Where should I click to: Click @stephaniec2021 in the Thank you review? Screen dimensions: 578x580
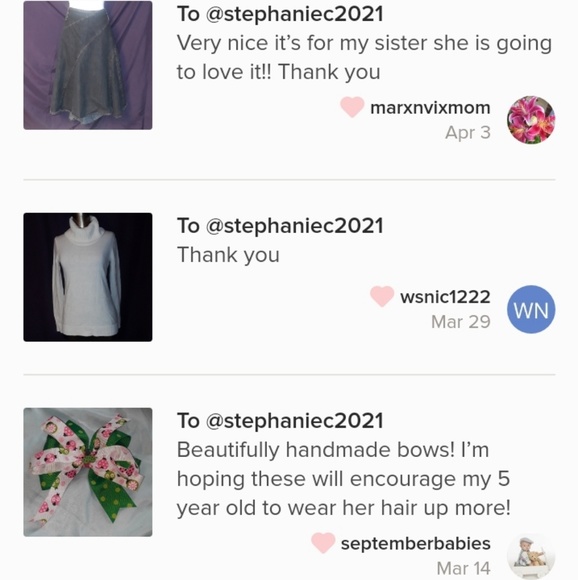click(x=294, y=226)
